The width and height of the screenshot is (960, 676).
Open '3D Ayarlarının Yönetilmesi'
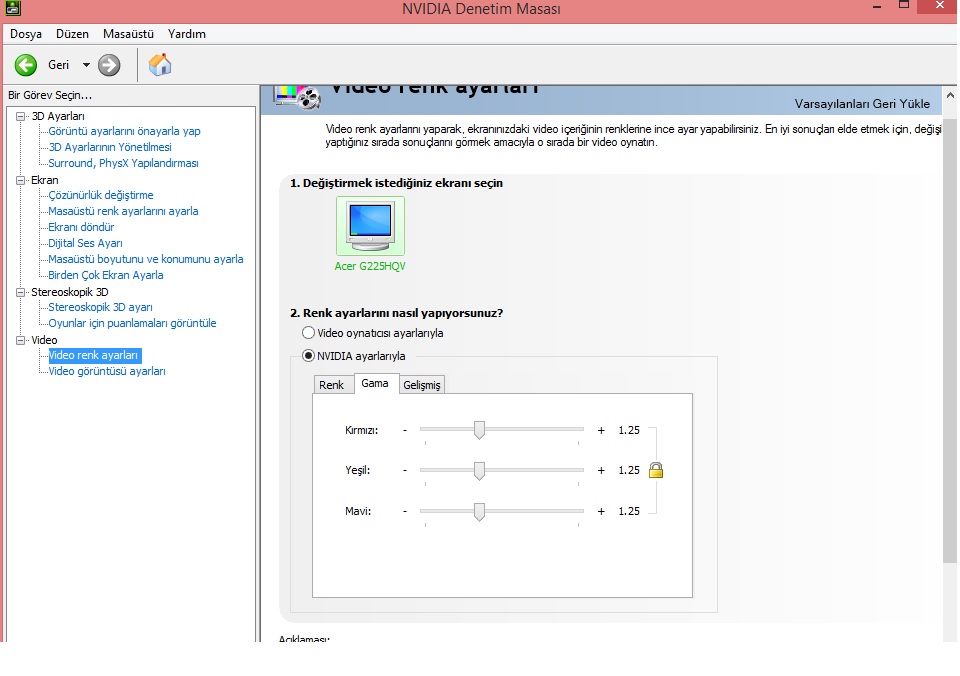click(x=110, y=147)
